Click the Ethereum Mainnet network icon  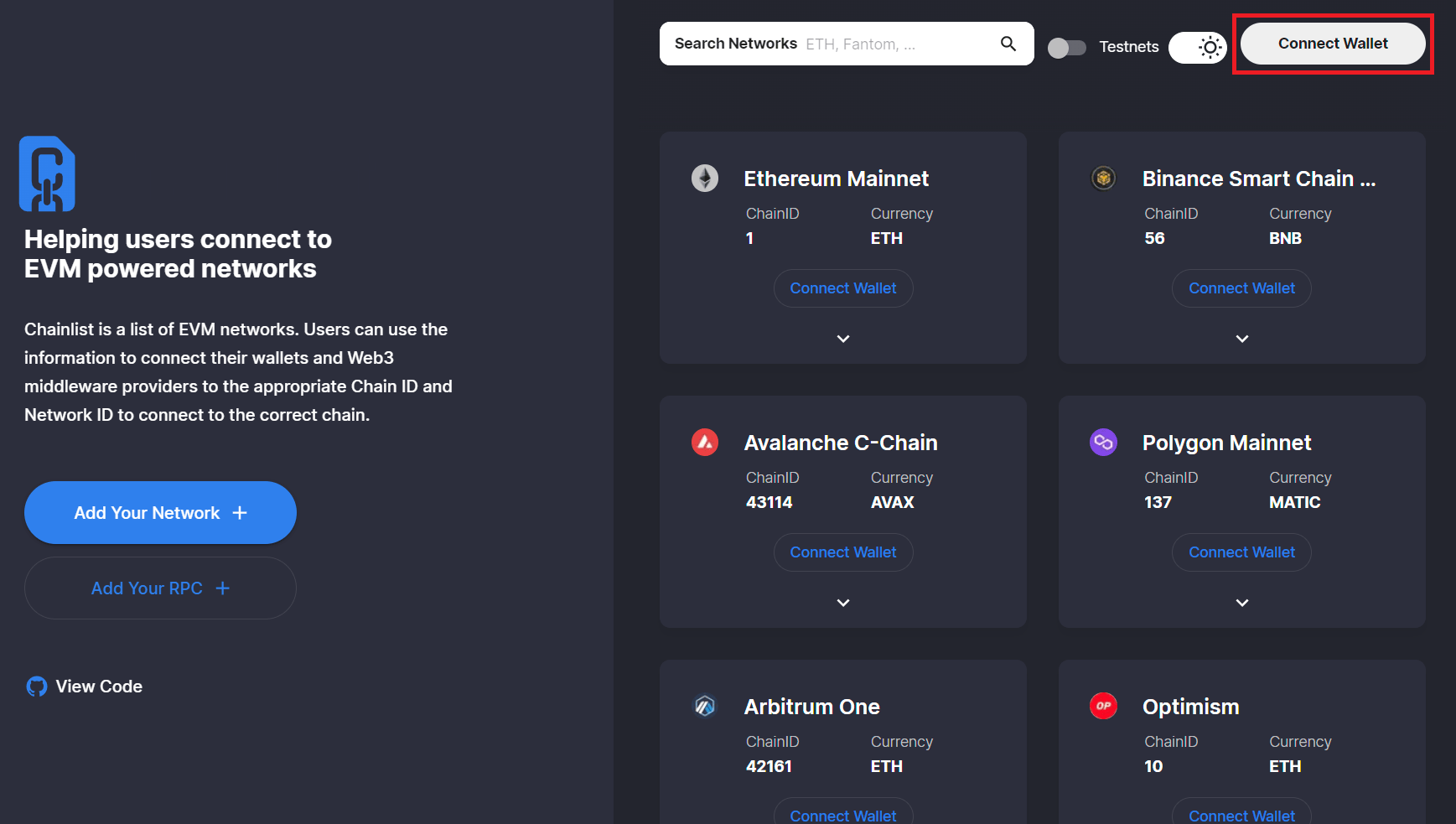tap(704, 178)
